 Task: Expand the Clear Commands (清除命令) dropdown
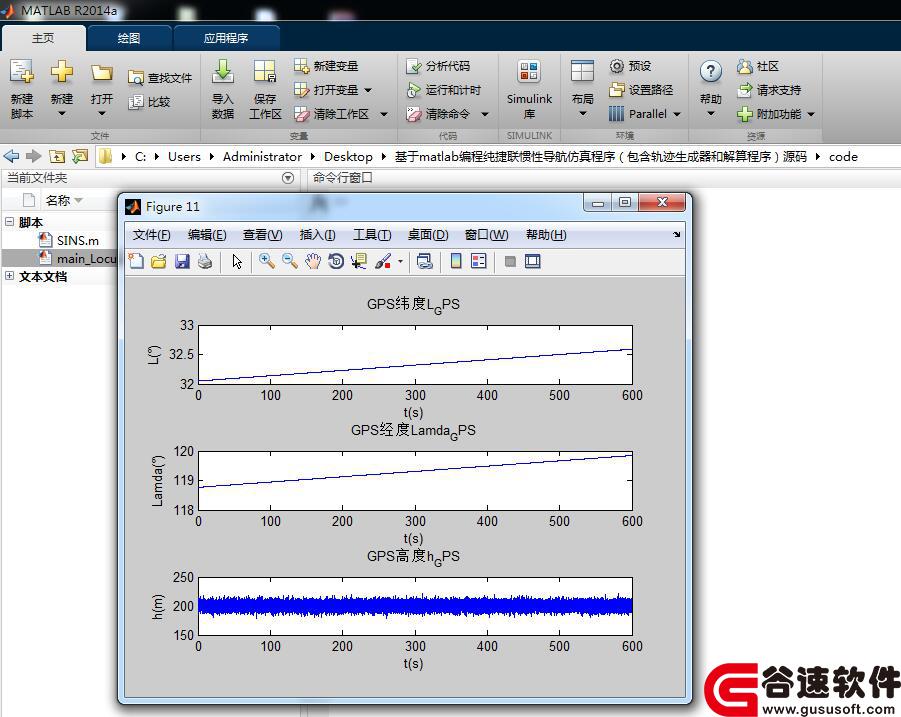485,114
